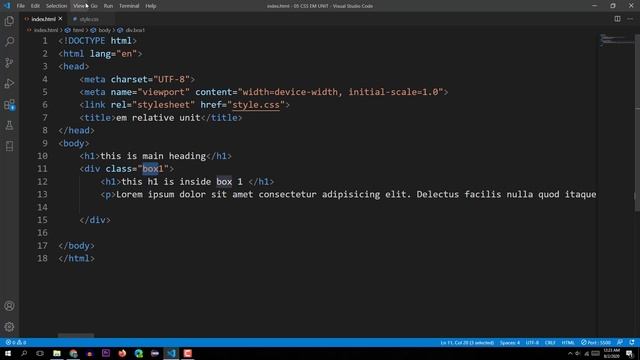Viewport: 640px width, 360px height.
Task: Open the Extensions view
Action: pyautogui.click(x=9, y=104)
